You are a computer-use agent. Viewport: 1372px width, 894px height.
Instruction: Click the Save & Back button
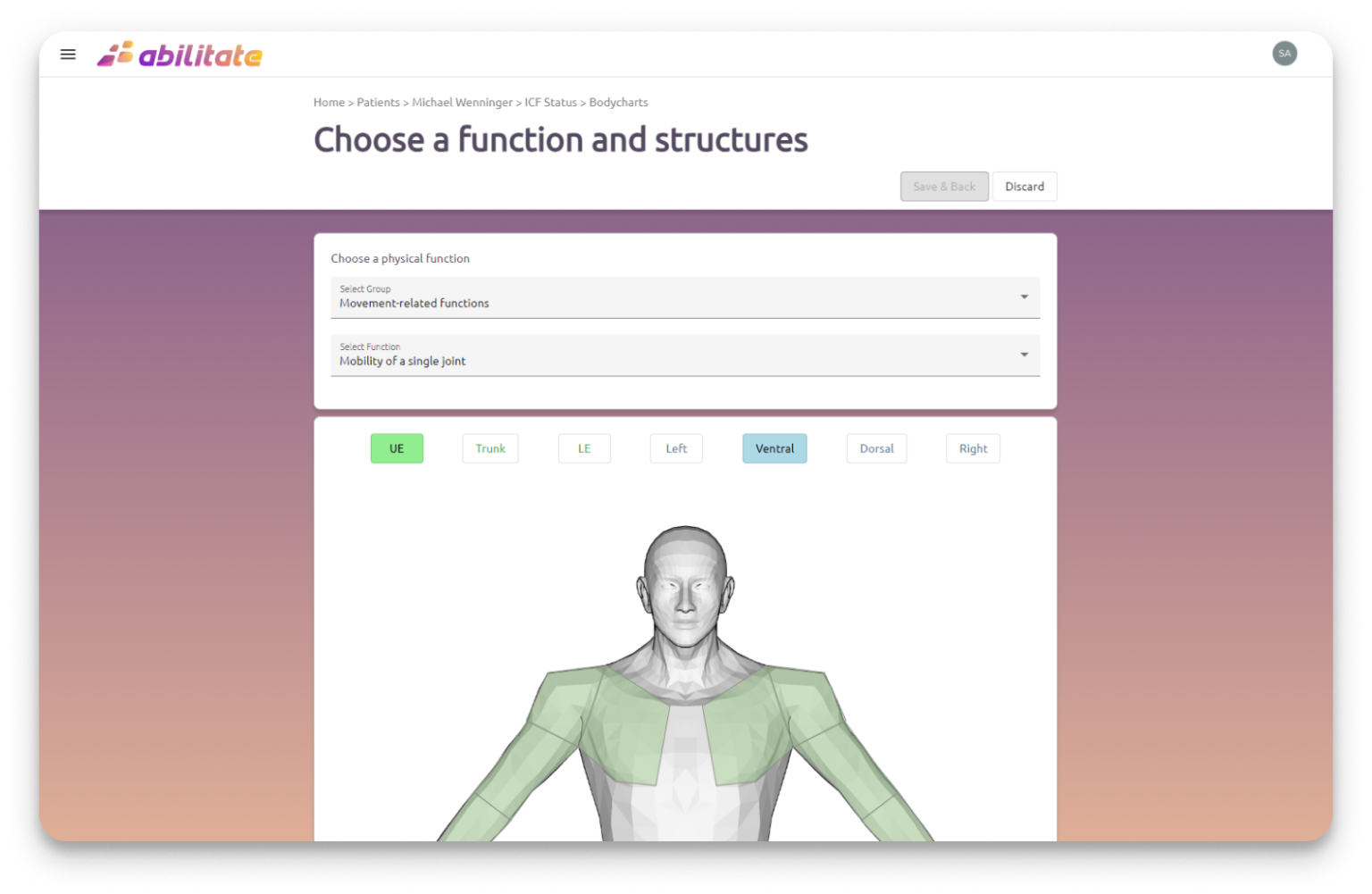coord(944,187)
